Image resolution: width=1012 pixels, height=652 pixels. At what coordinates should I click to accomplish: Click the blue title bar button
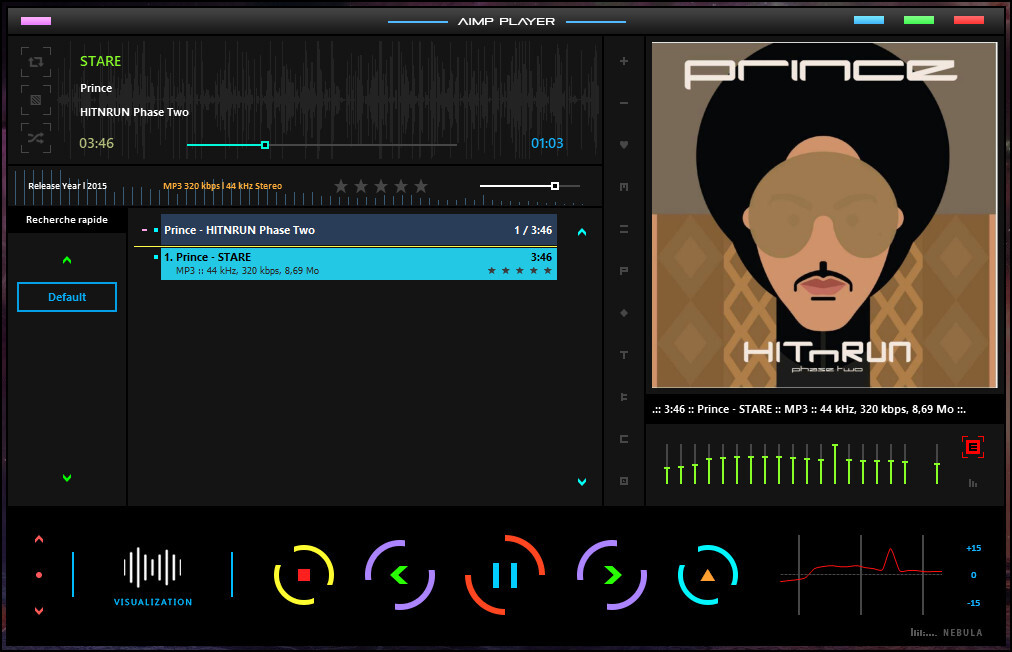869,20
